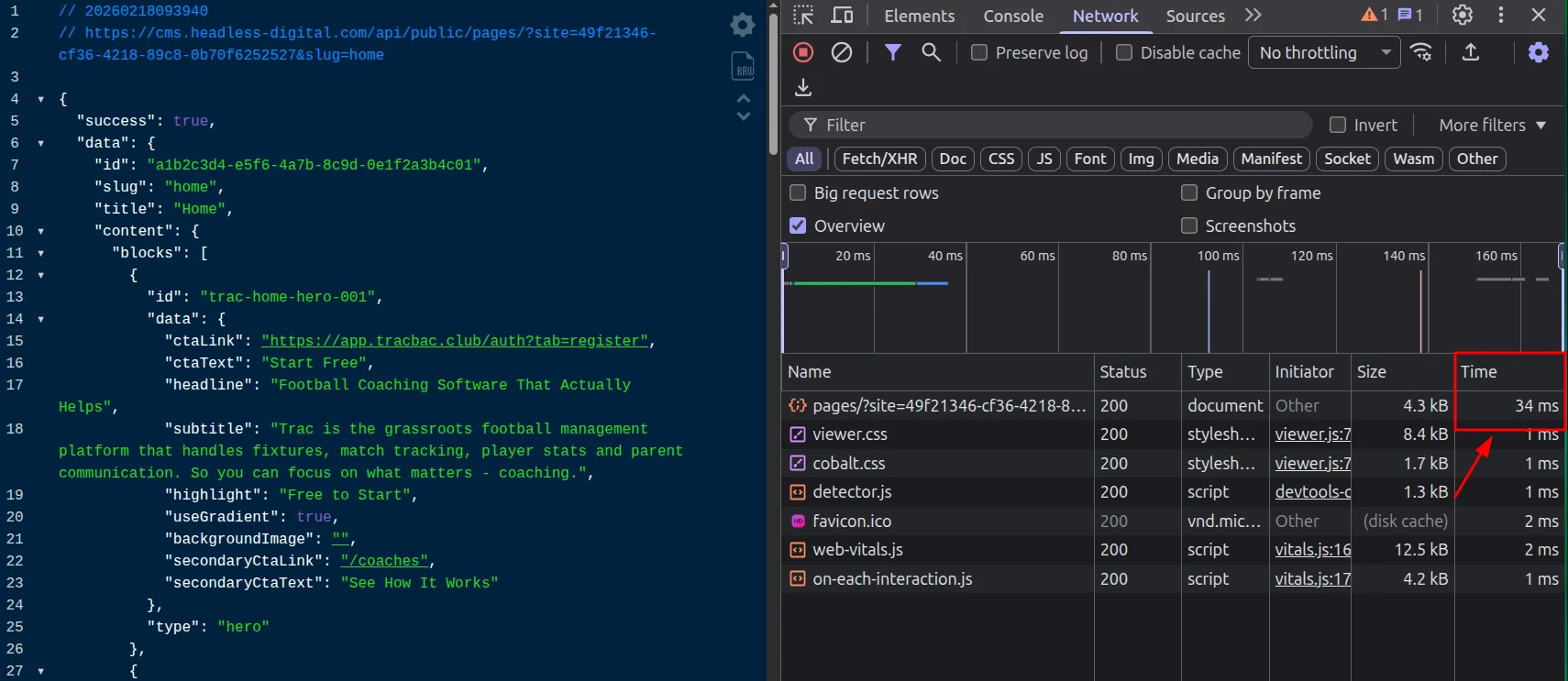
Task: Open DevTools settings gear
Action: (1463, 16)
